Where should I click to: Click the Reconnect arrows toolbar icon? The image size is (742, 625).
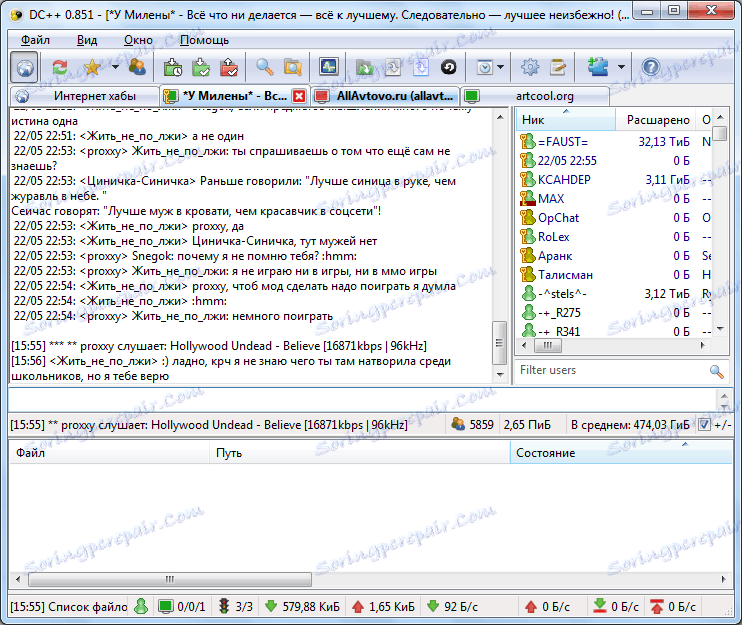[60, 67]
